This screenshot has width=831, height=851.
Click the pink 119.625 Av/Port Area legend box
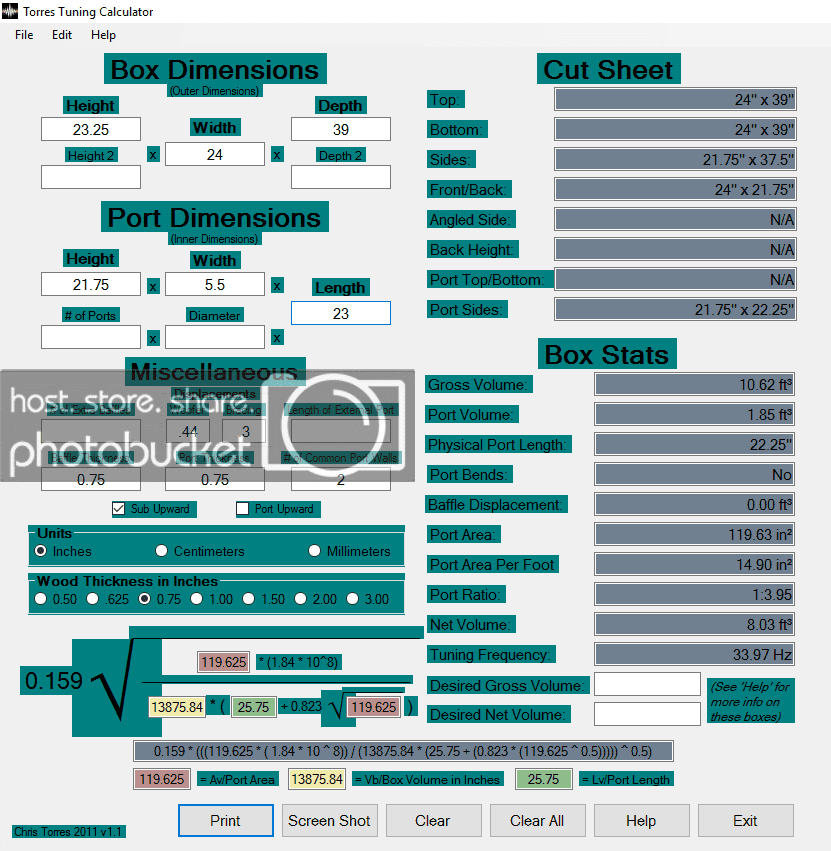click(x=162, y=779)
